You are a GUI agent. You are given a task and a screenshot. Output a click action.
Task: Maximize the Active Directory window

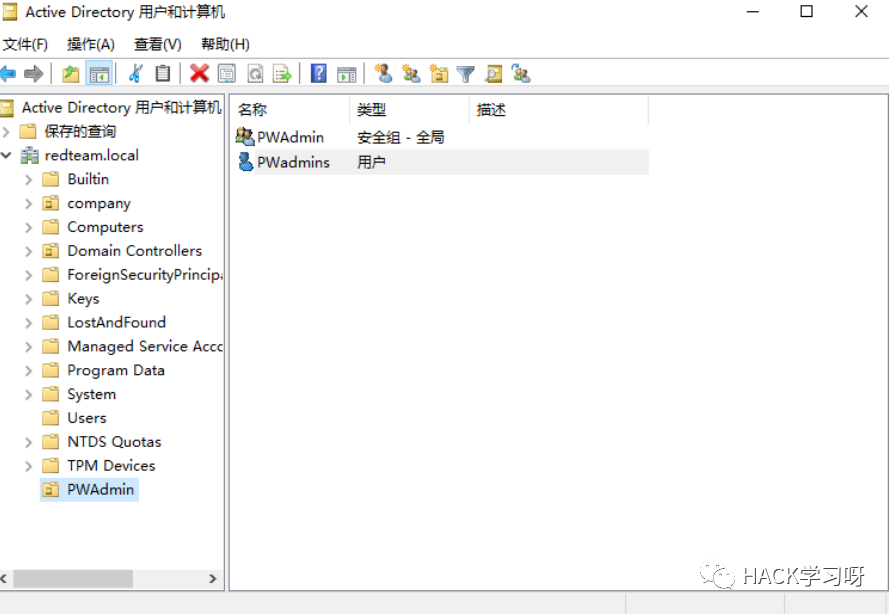click(806, 11)
